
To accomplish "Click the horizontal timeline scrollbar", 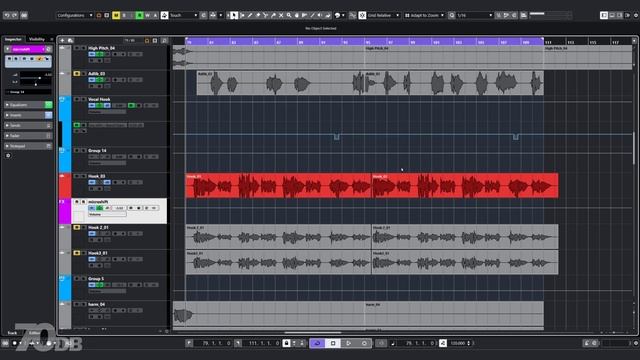I will (x=313, y=332).
